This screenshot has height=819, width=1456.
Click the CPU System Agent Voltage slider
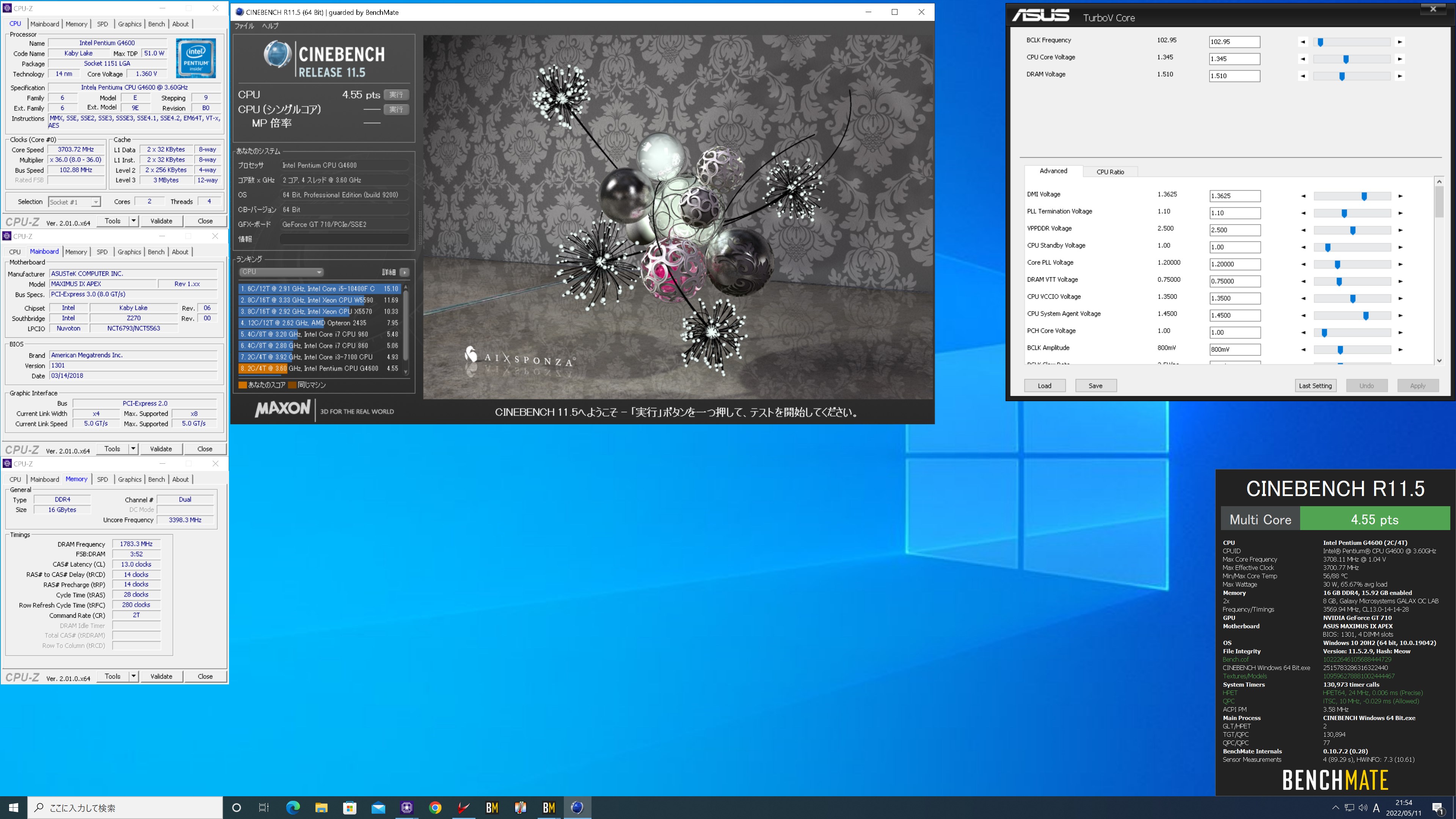click(1352, 315)
